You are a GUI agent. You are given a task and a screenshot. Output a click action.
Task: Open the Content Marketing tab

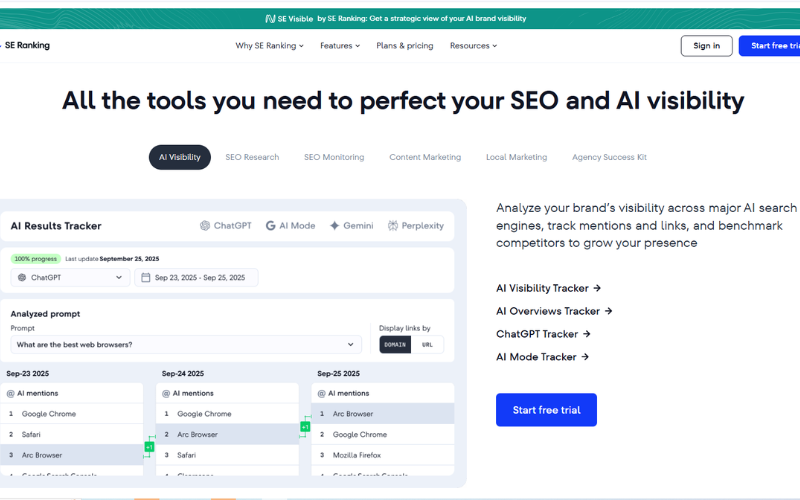coord(425,157)
